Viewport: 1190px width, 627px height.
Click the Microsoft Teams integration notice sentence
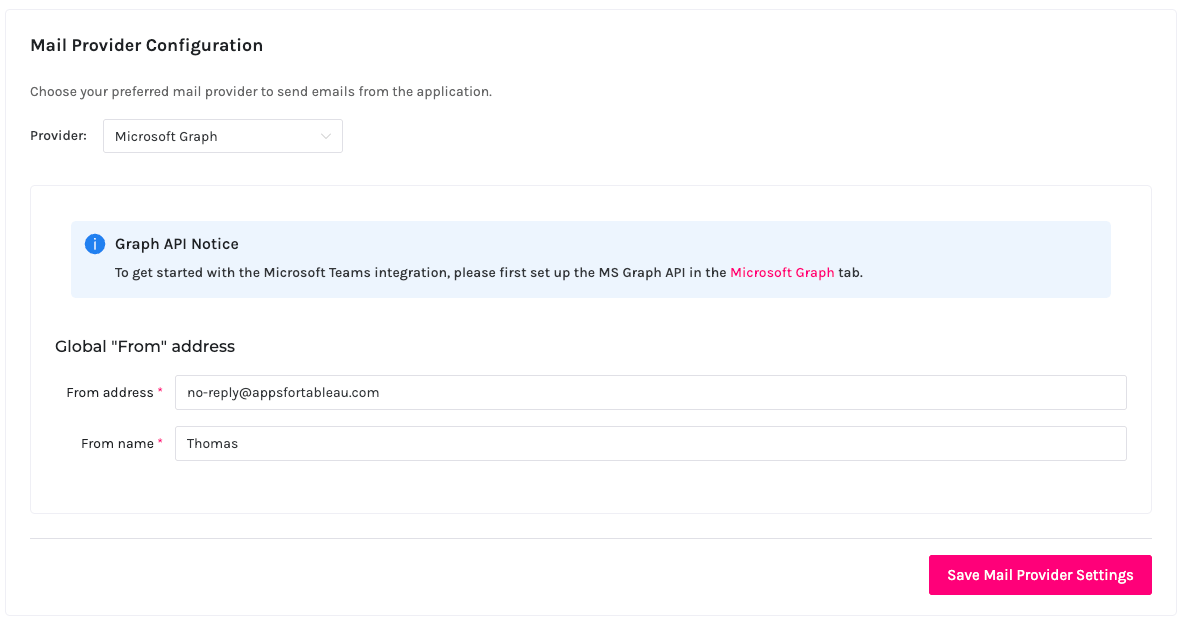click(x=489, y=273)
